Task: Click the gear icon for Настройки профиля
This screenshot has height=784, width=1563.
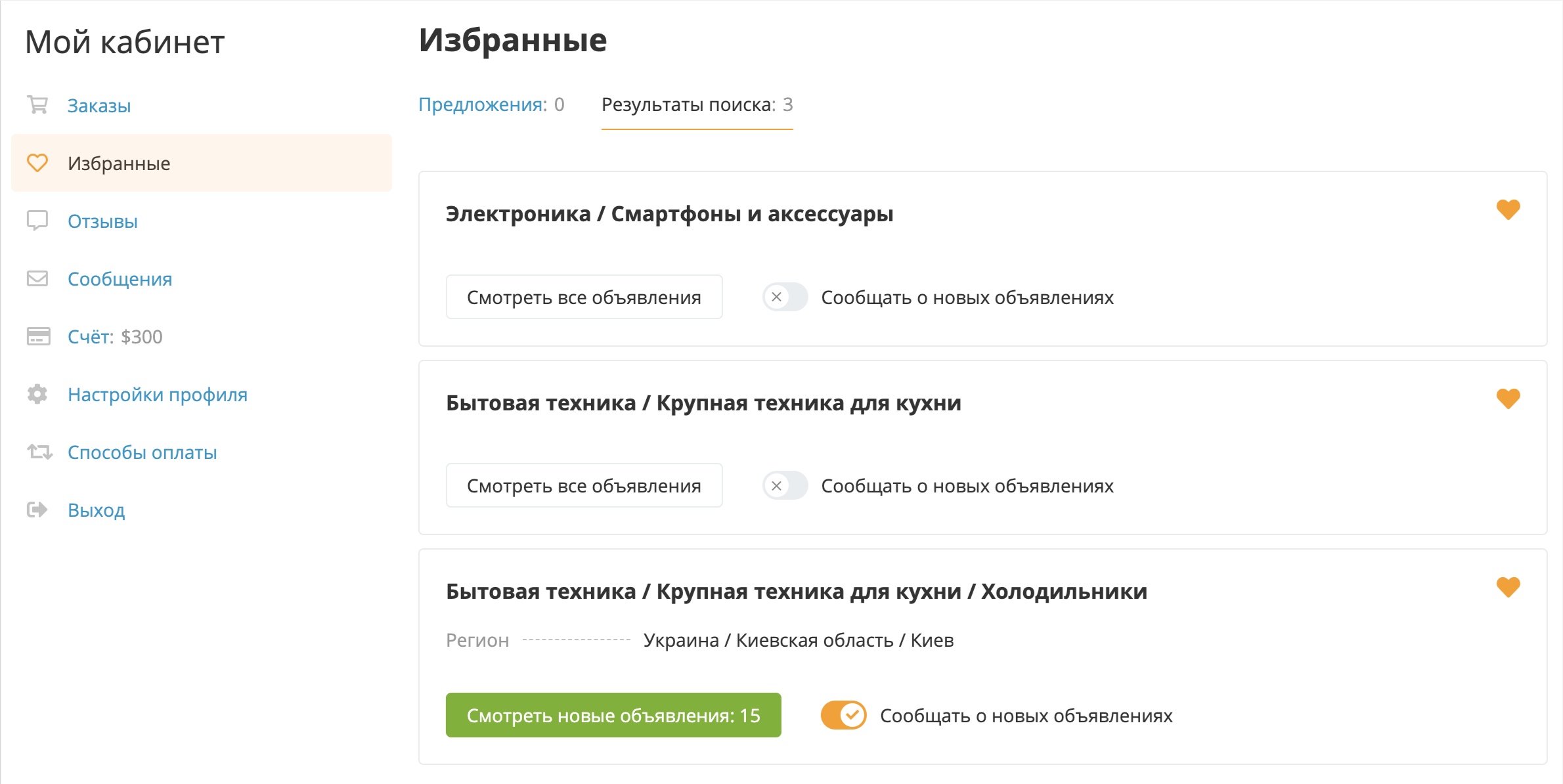Action: [x=37, y=394]
